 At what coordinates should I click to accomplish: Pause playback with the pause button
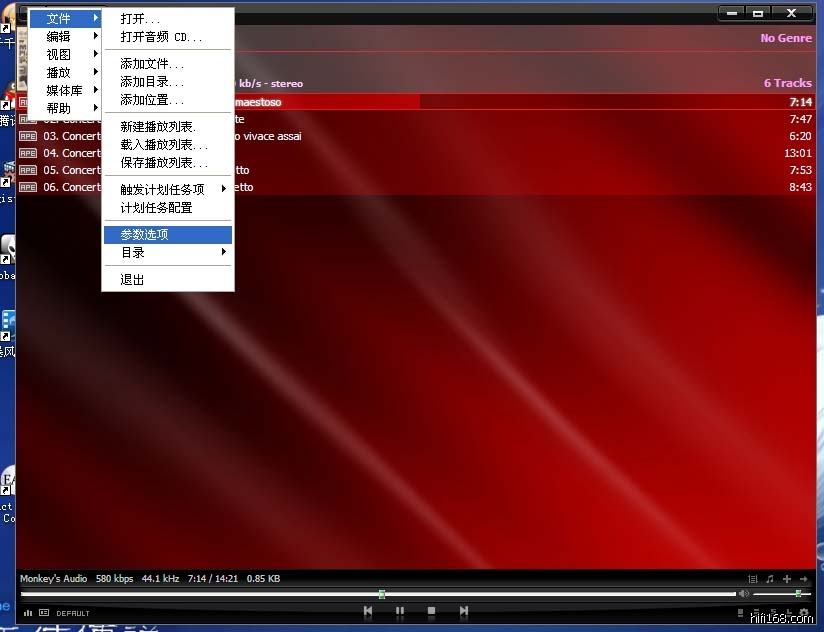(x=400, y=611)
